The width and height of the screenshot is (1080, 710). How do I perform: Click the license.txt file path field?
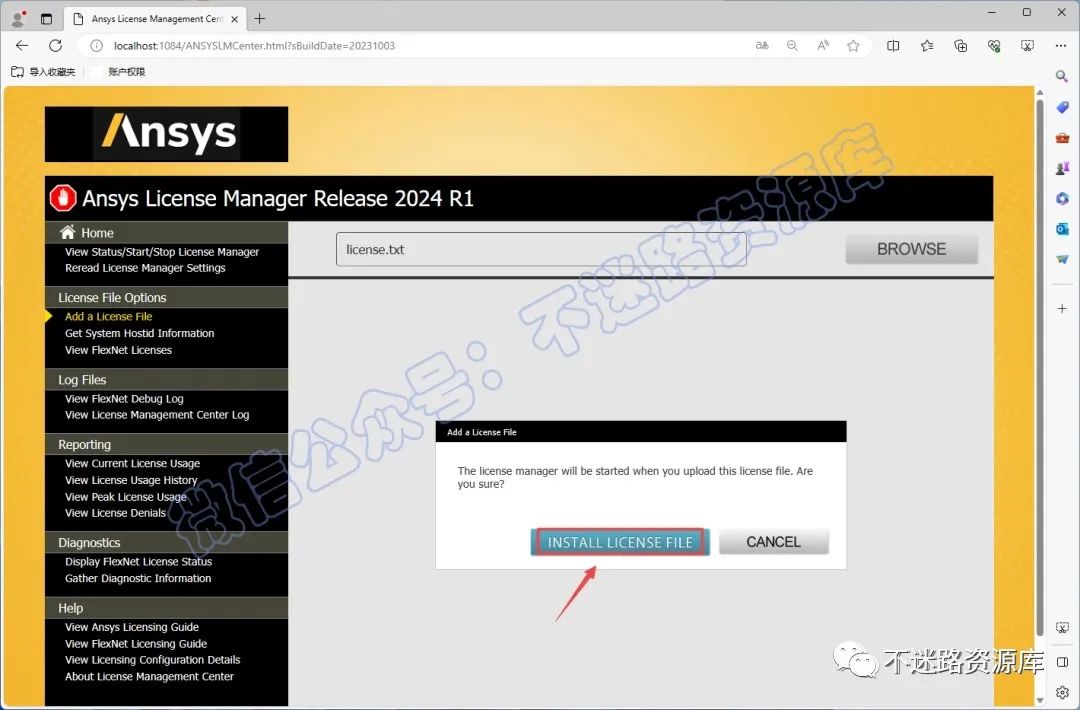[x=541, y=249]
